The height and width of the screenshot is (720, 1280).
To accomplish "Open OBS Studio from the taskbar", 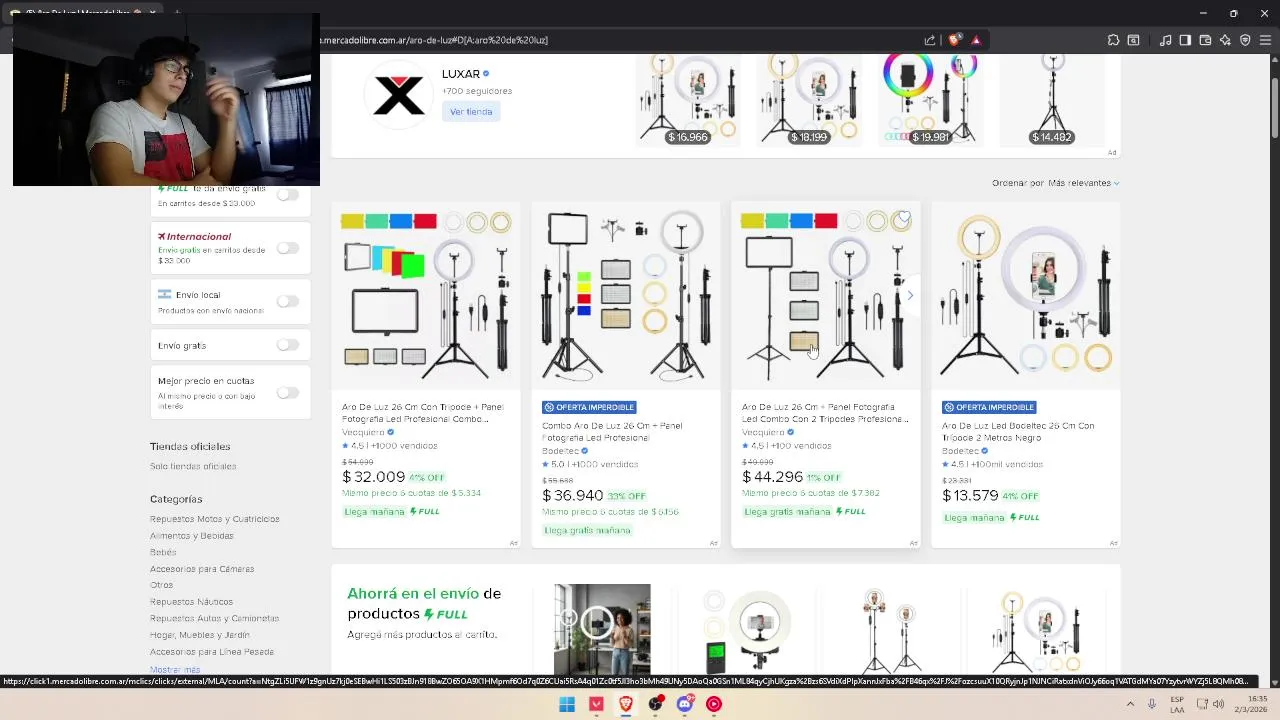I will 656,704.
